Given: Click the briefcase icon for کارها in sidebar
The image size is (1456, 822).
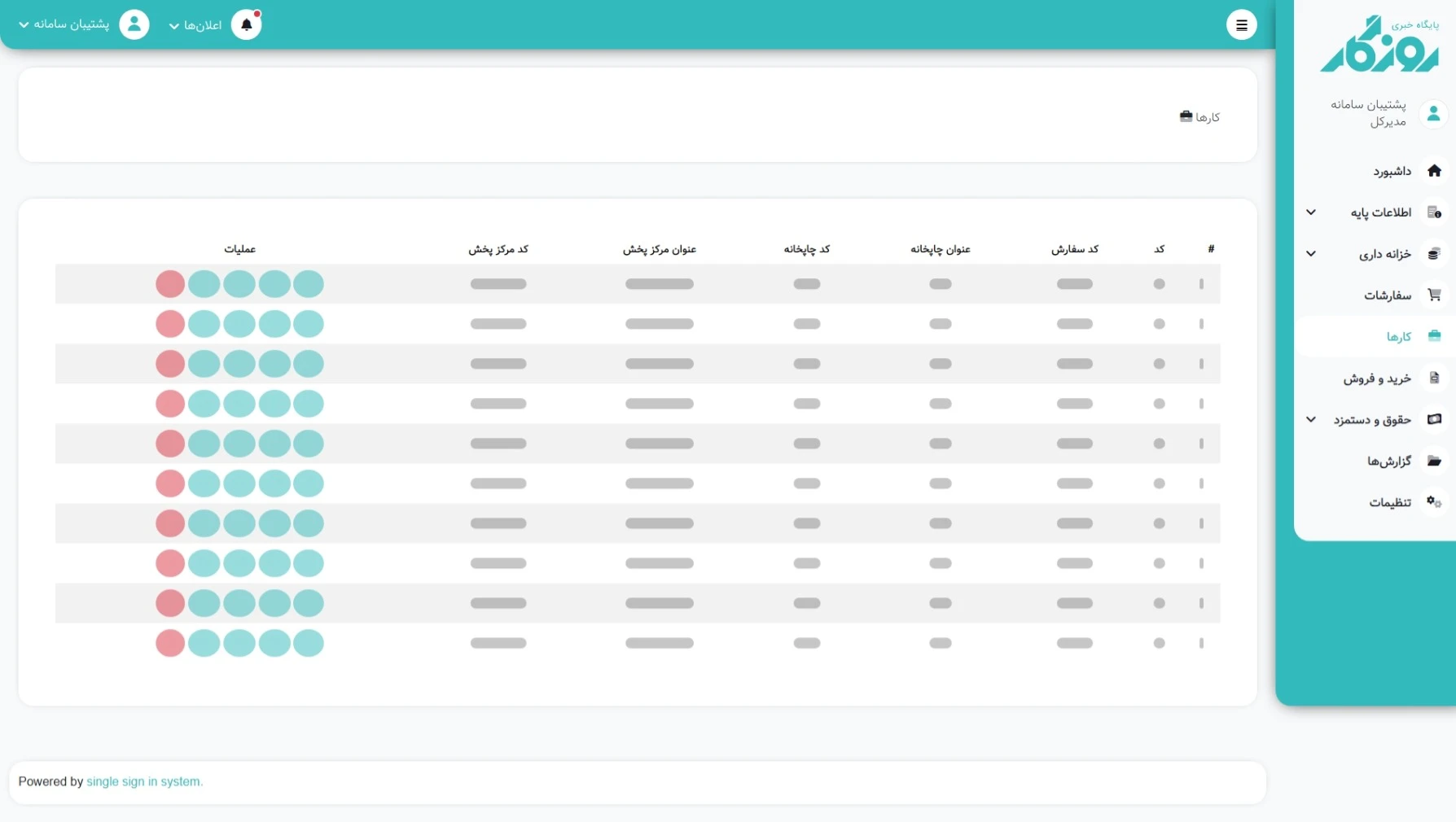Looking at the screenshot, I should pos(1434,336).
